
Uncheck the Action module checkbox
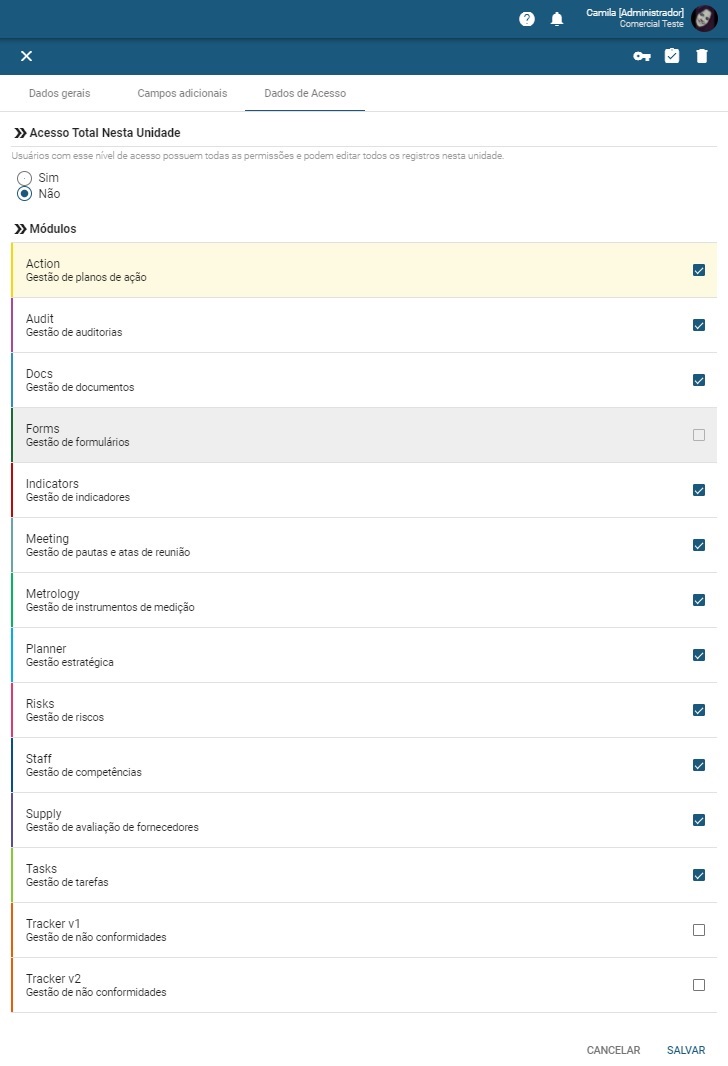[x=699, y=270]
